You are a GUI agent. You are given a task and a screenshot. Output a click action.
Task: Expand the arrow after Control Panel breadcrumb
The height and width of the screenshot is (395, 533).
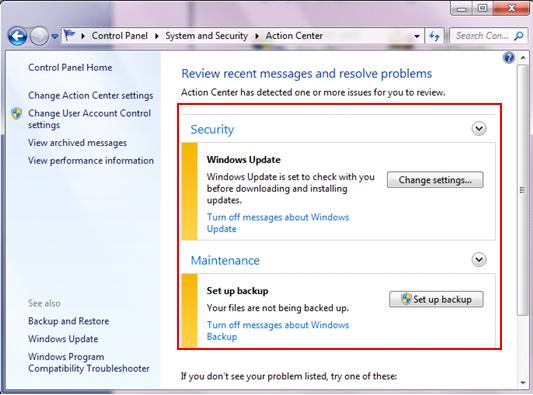(157, 36)
